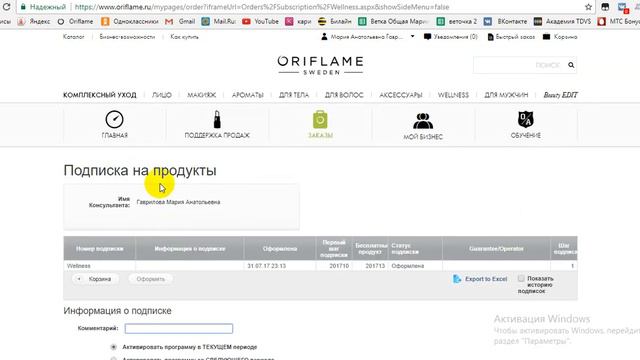Enable Показать историю подписок checkbox
This screenshot has width=640, height=360.
521,278
